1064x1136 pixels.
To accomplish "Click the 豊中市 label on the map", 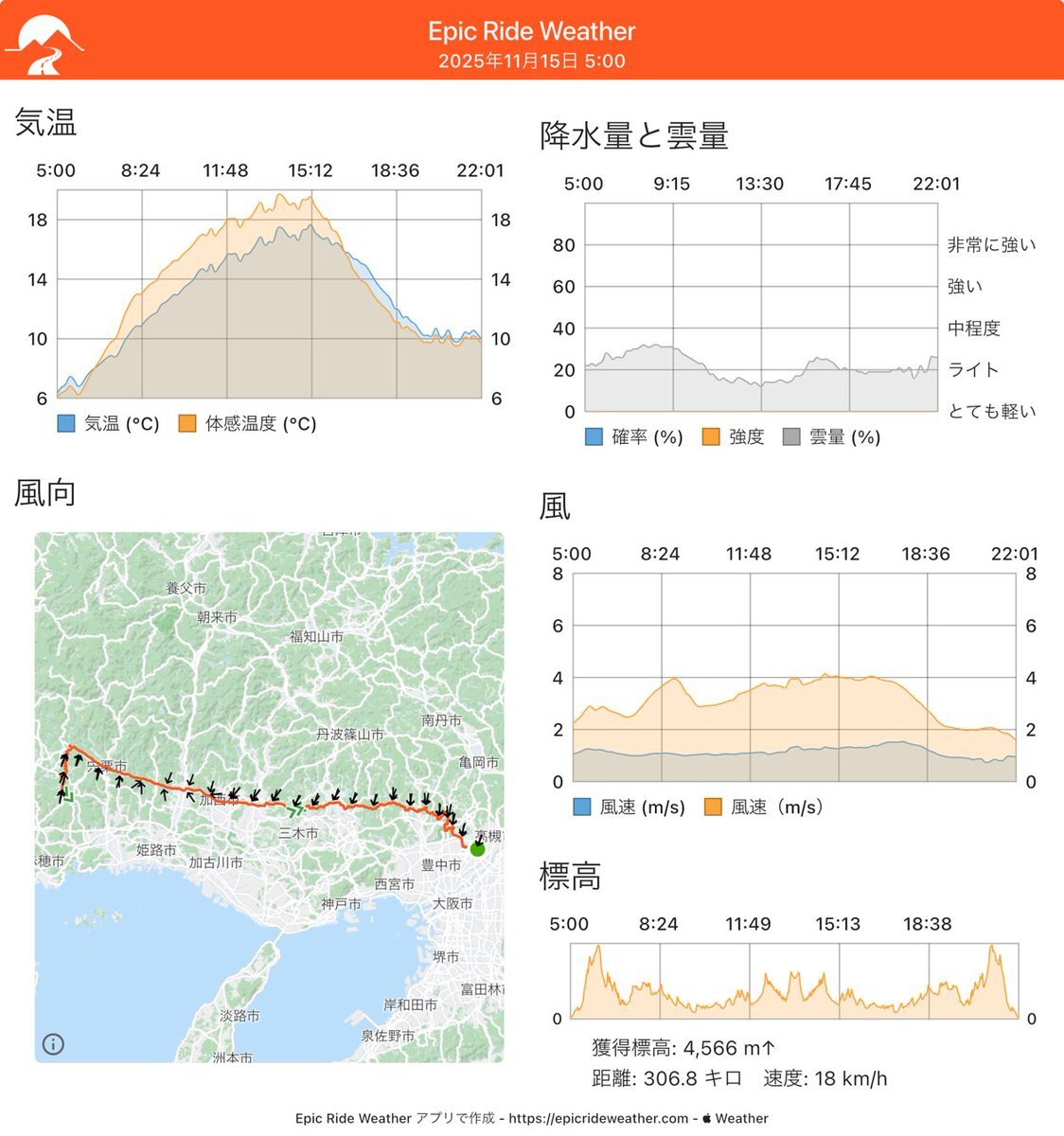I will [x=441, y=864].
